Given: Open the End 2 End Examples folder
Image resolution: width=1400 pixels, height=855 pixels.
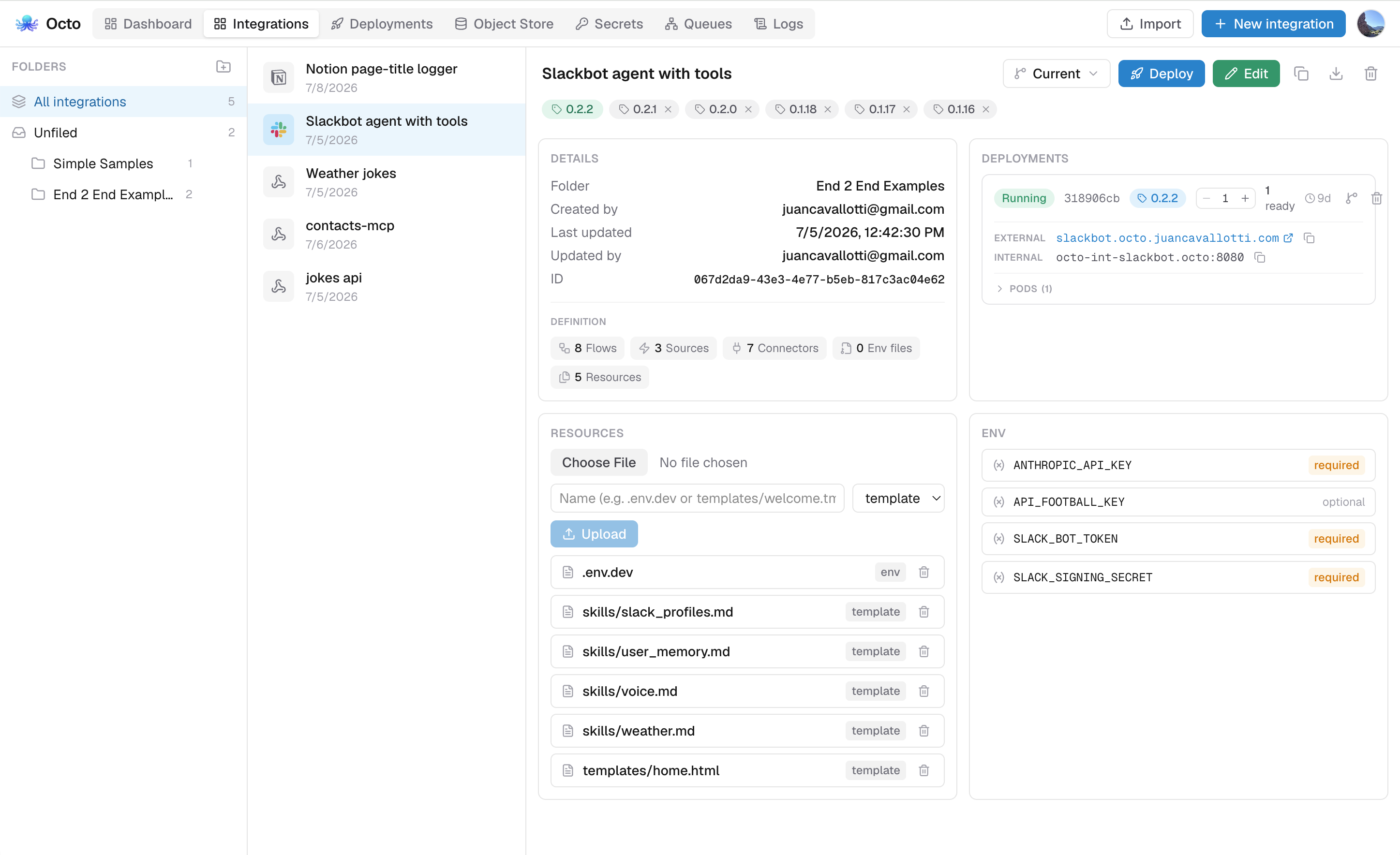Looking at the screenshot, I should (112, 194).
